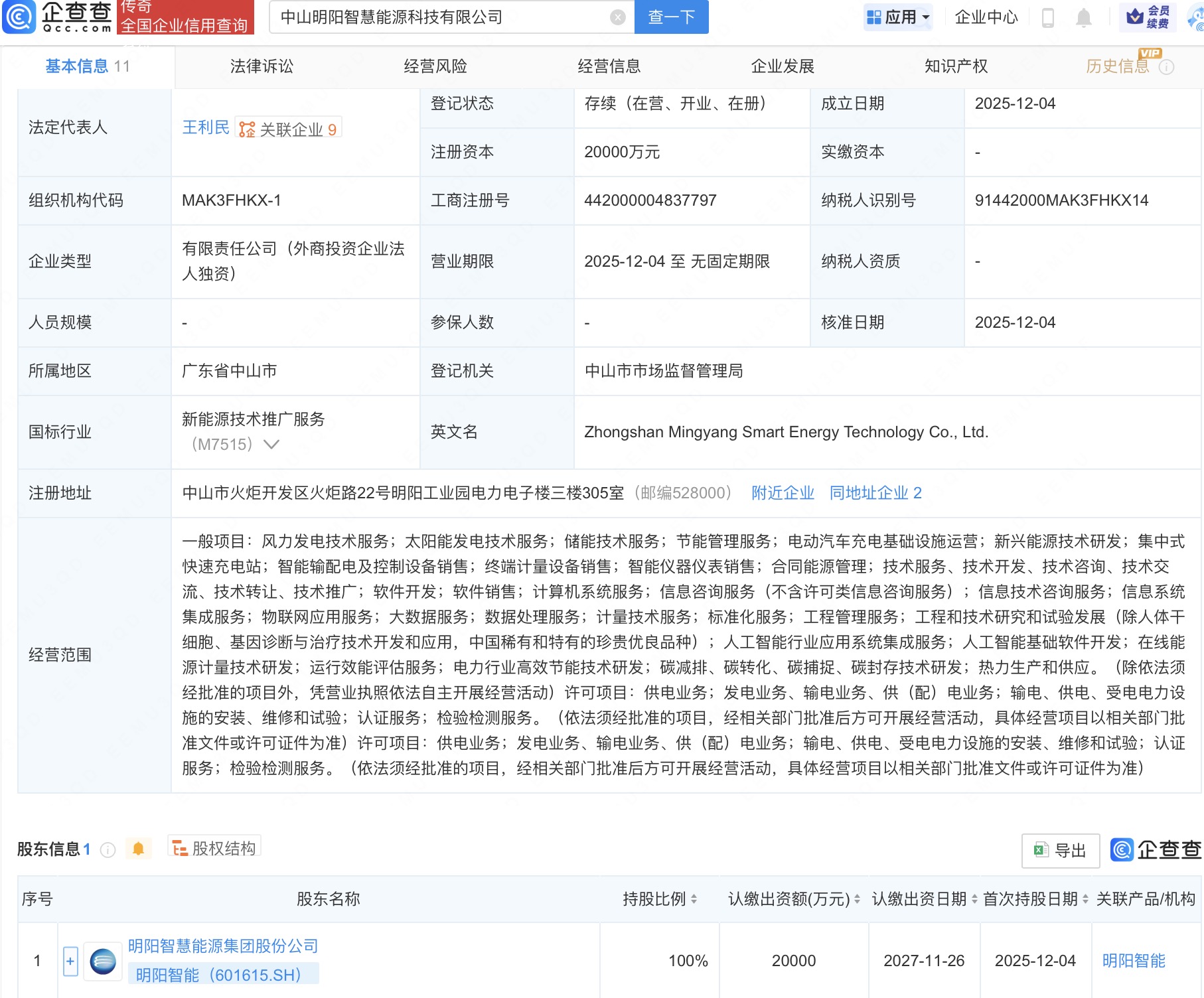The width and height of the screenshot is (1204, 998).
Task: Expand the 国标行业 M7515 chevron
Action: coord(271,445)
